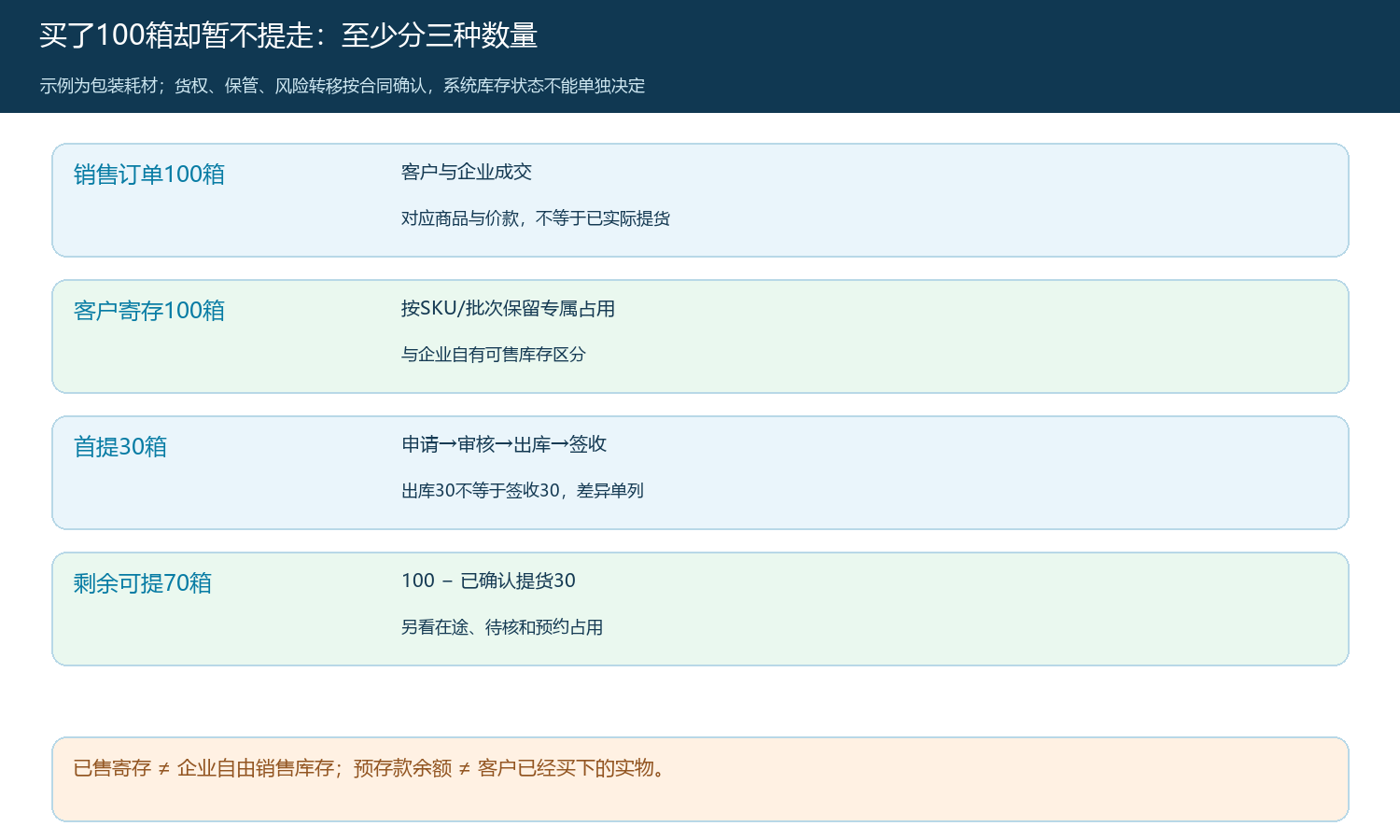Click the line 与企业自有可售库存区分
The height and width of the screenshot is (840, 1400).
(x=494, y=355)
